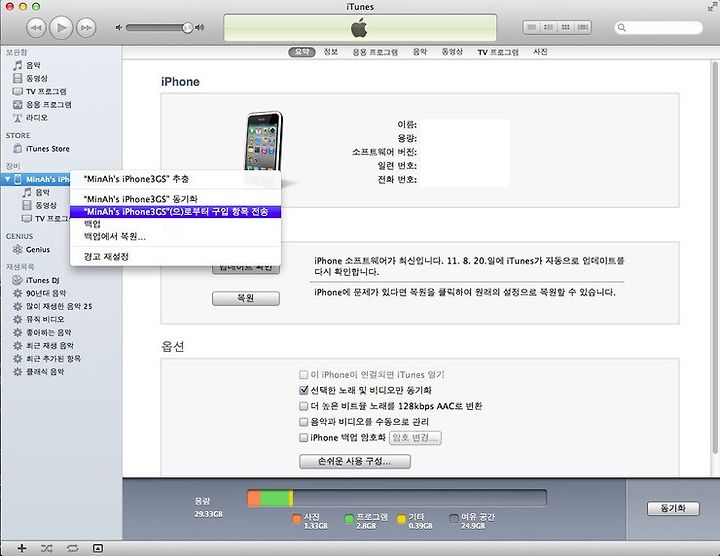Click the vertical scrollbar of summary pane
This screenshot has height=556, width=720.
click(x=714, y=257)
